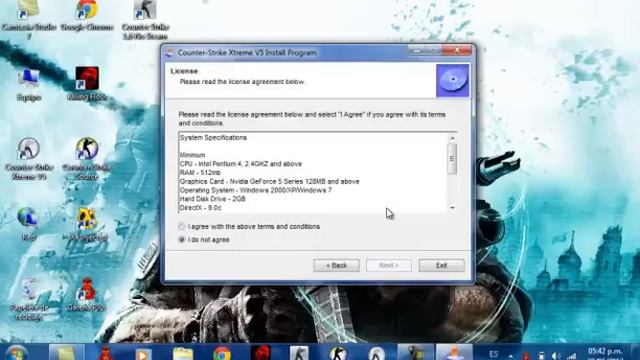The width and height of the screenshot is (640, 360).
Task: Open Google Chrome desktop shortcut
Action: tap(87, 16)
